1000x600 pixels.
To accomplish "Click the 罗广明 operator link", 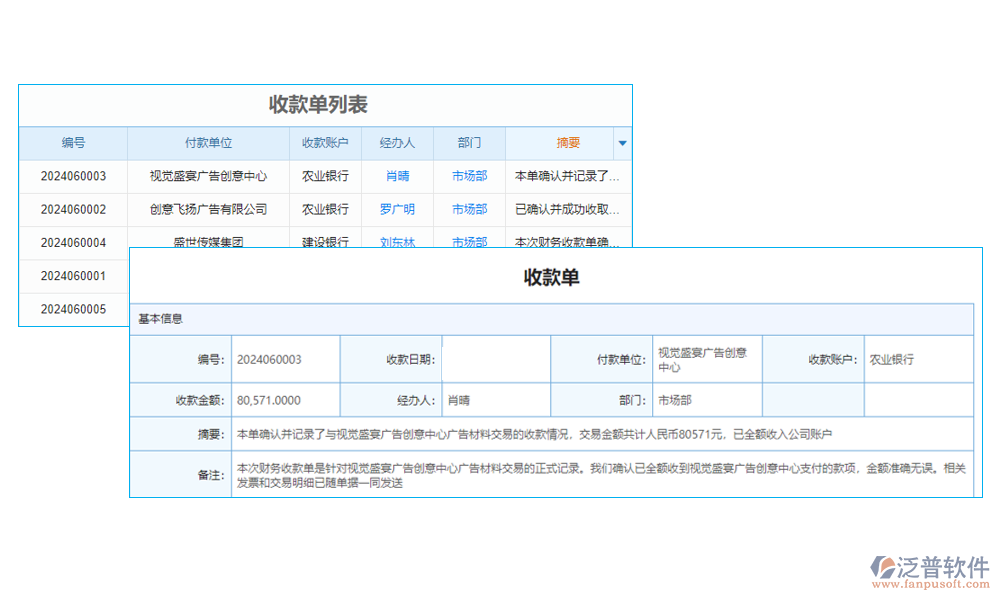I will [397, 210].
